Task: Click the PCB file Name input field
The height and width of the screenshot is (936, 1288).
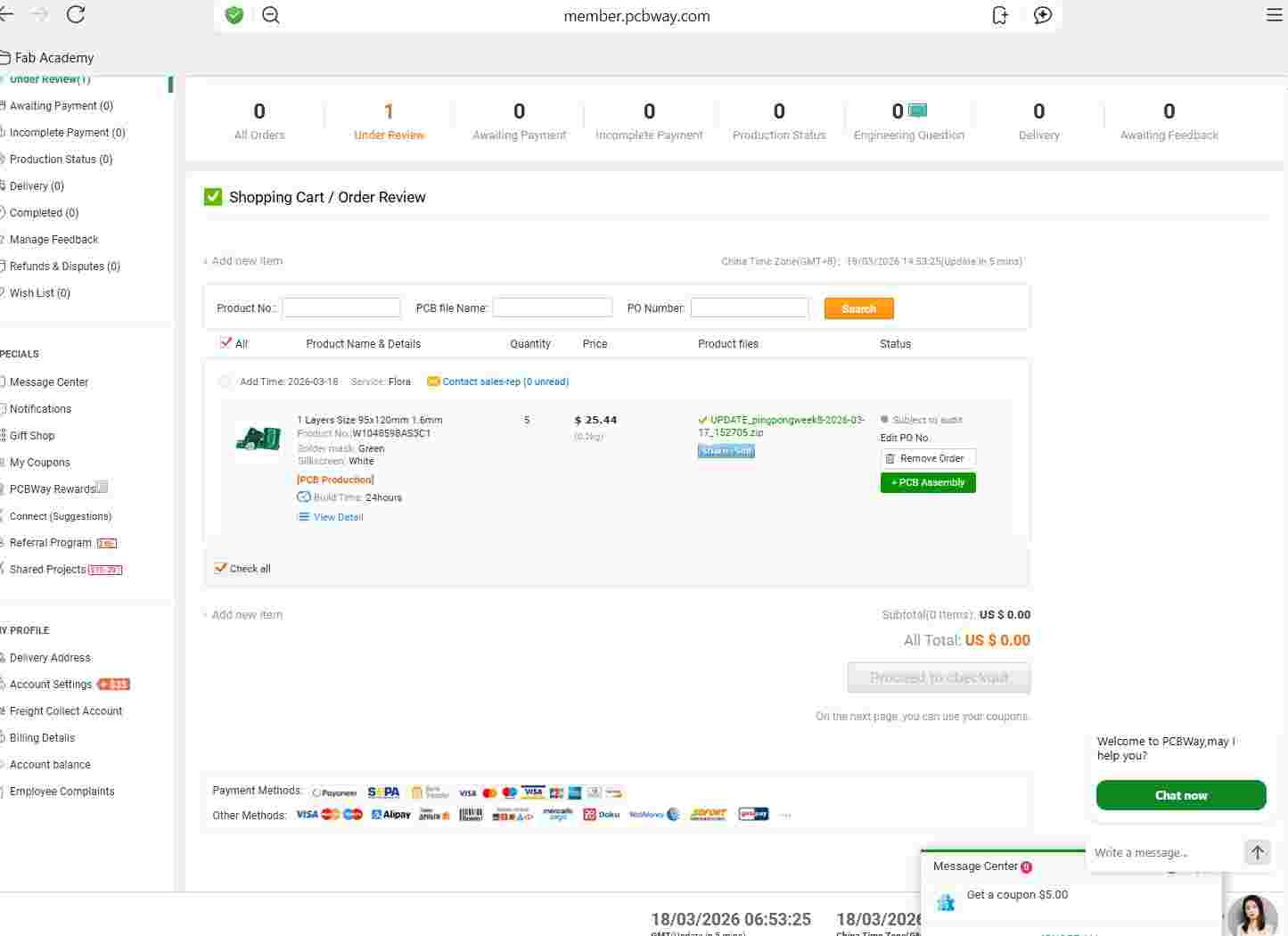Action: [553, 308]
